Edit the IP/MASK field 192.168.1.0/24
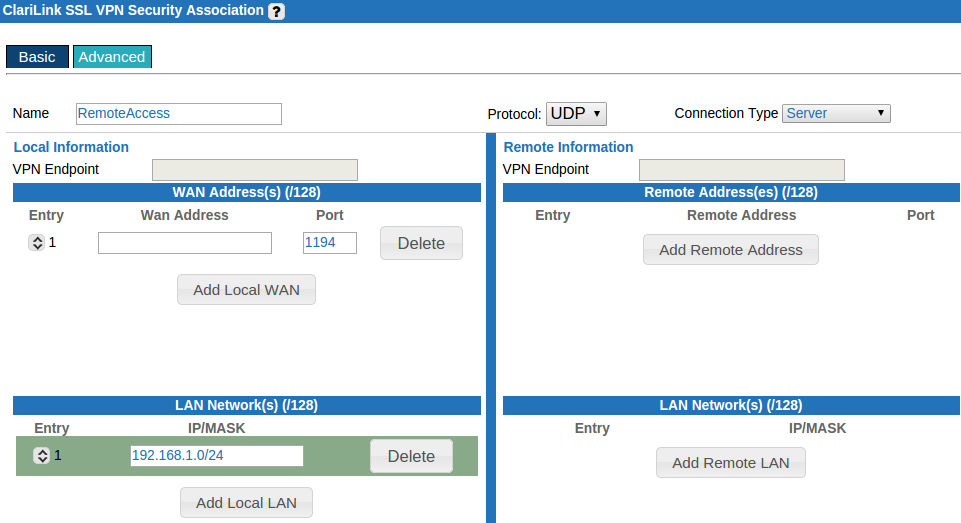The image size is (961, 523). pos(217,456)
